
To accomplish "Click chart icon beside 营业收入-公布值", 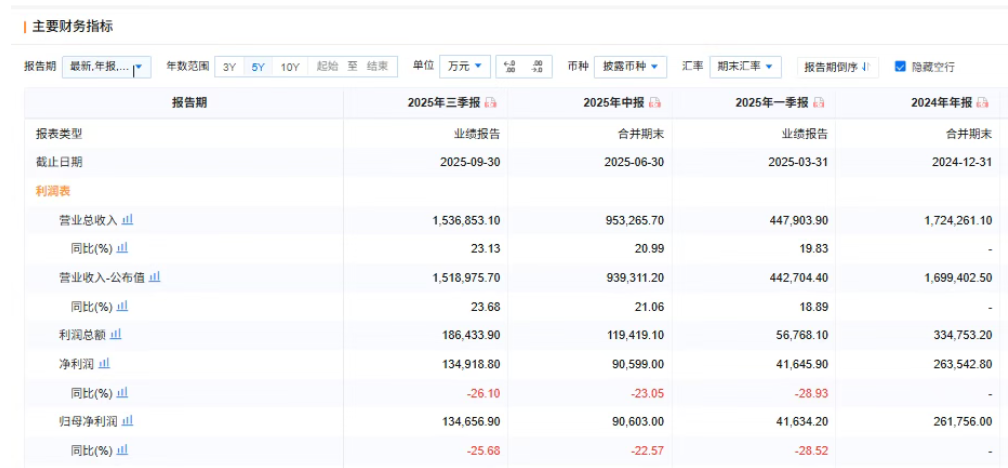I will click(x=155, y=277).
